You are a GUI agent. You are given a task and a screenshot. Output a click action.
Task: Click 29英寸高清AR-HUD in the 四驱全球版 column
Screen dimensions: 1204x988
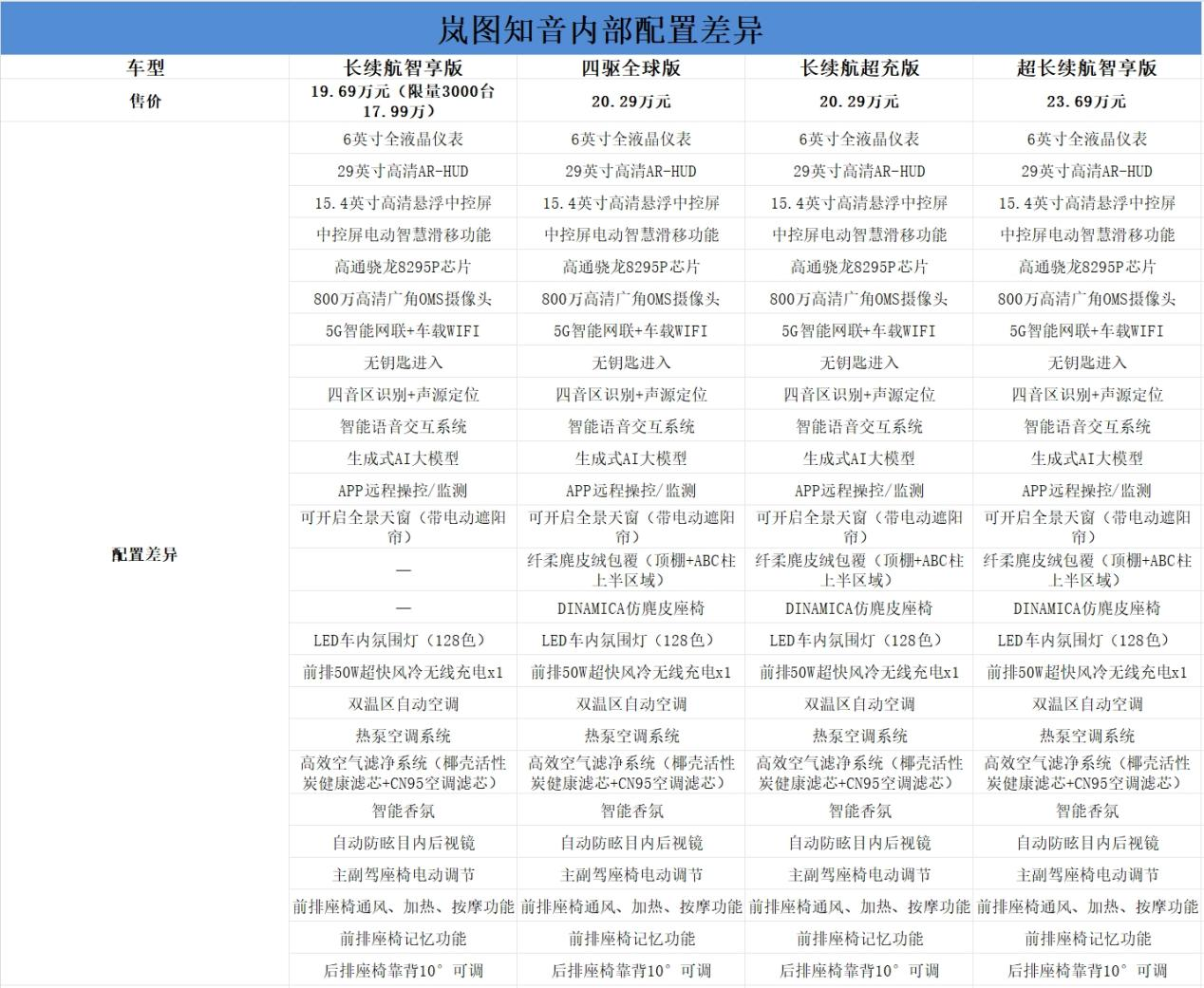[630, 171]
